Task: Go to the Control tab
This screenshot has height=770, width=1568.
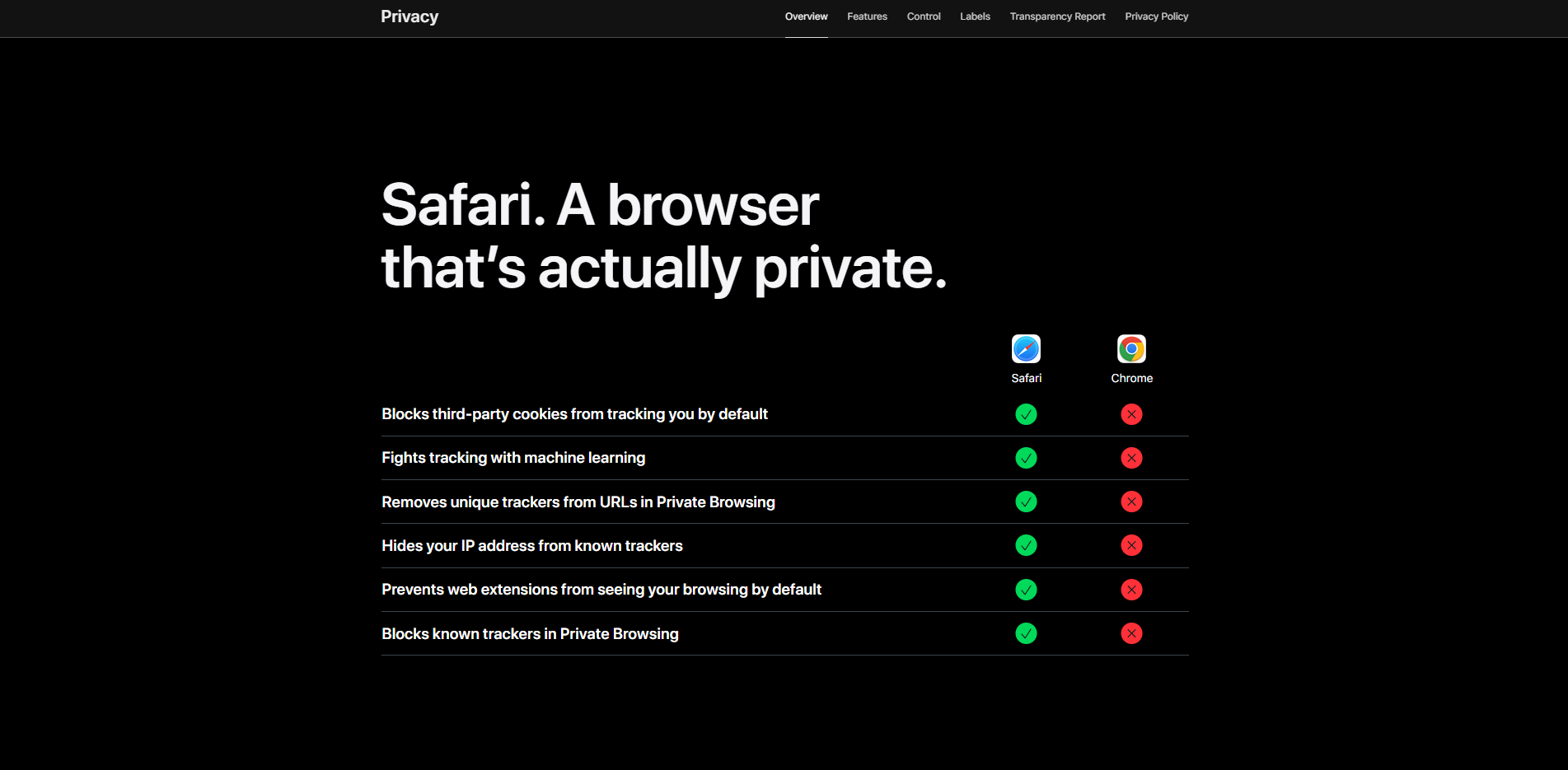Action: click(x=924, y=16)
